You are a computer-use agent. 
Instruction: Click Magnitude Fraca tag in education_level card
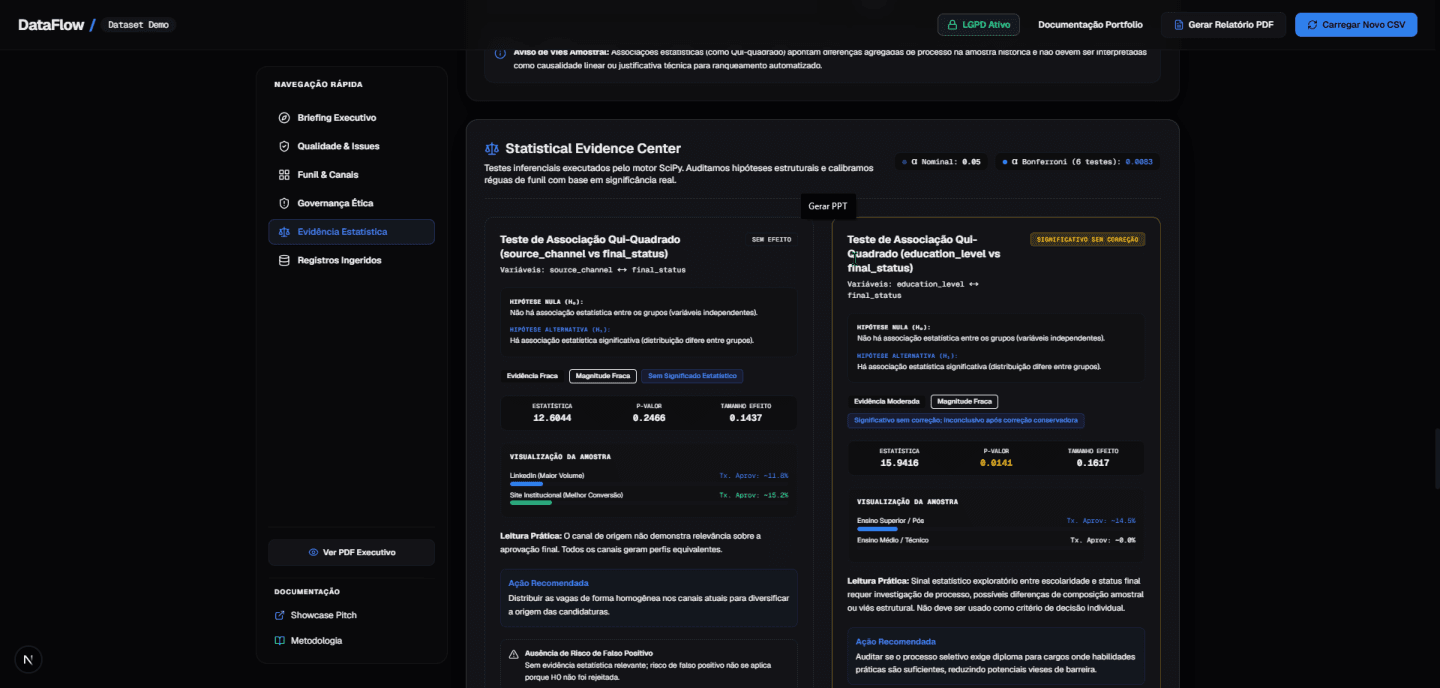point(964,401)
